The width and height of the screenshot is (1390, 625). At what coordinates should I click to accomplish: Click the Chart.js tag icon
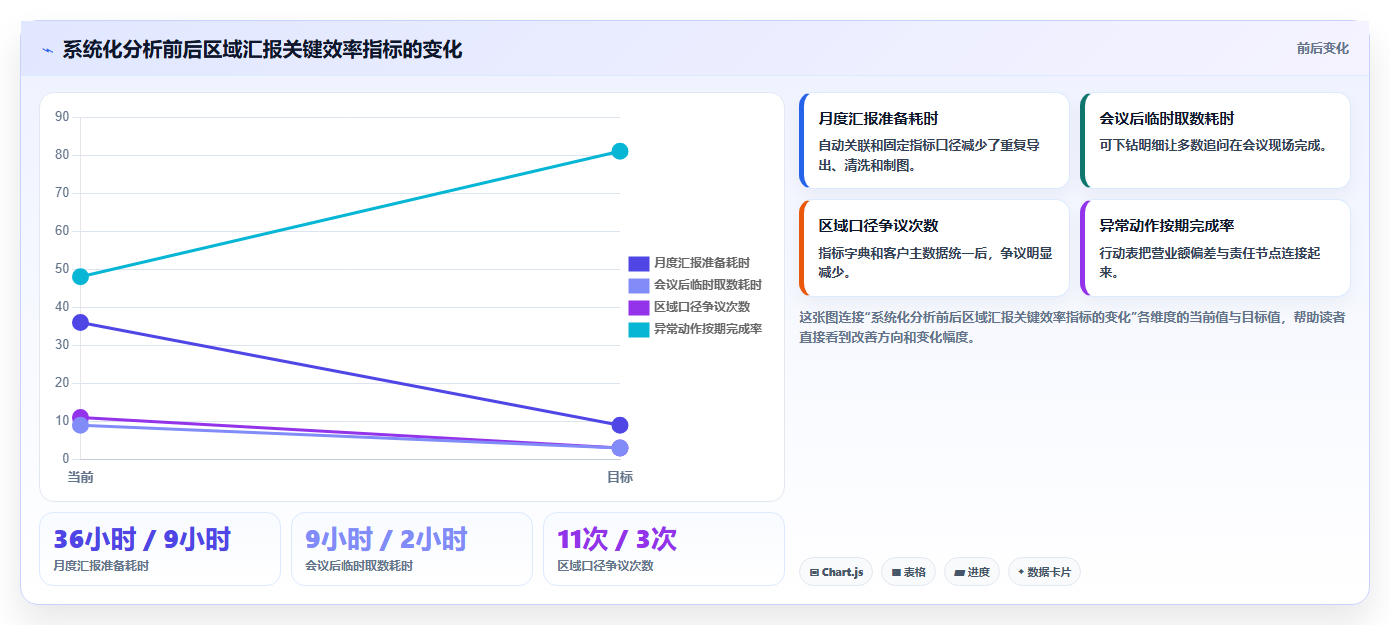(x=815, y=573)
